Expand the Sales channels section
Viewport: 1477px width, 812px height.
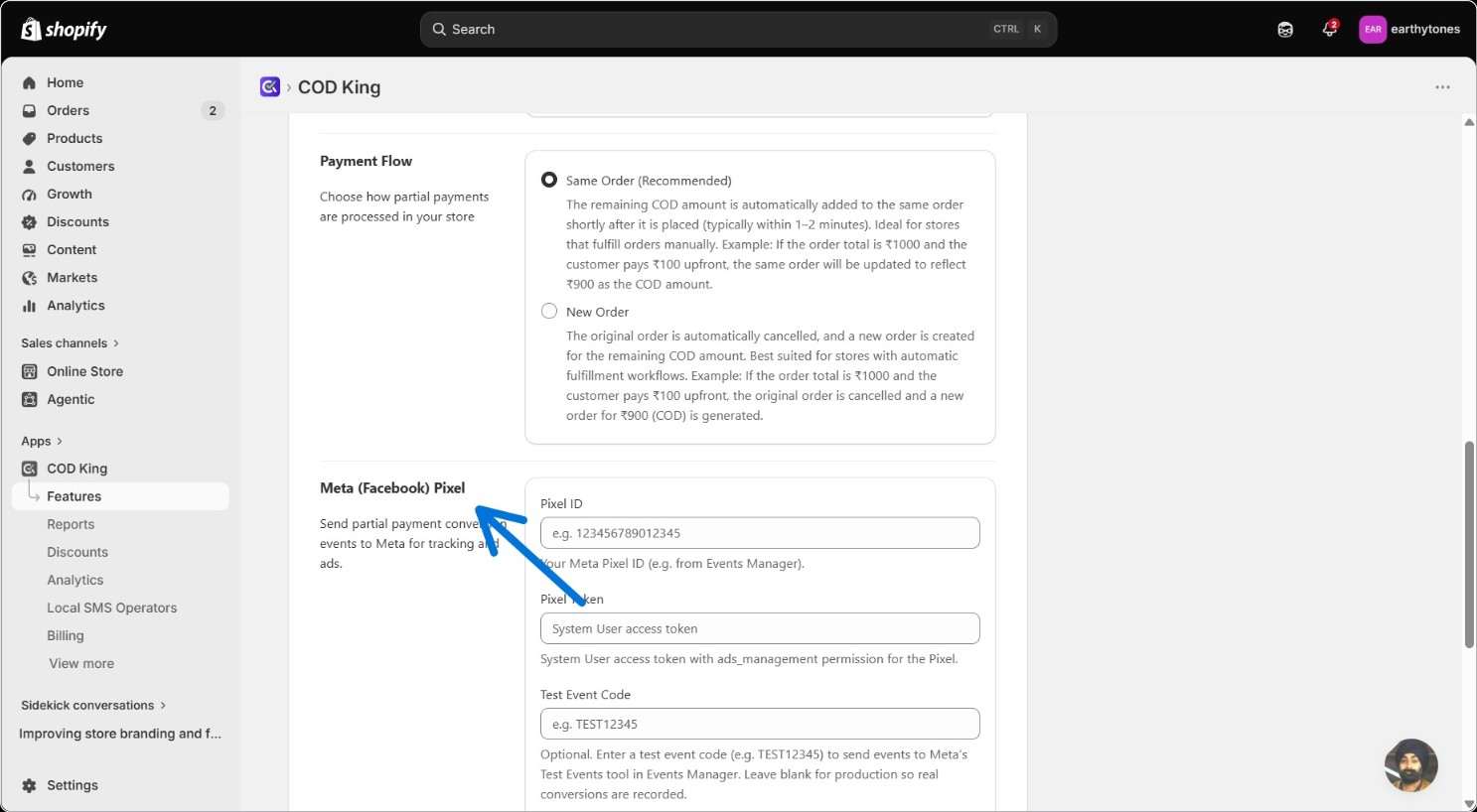point(70,343)
